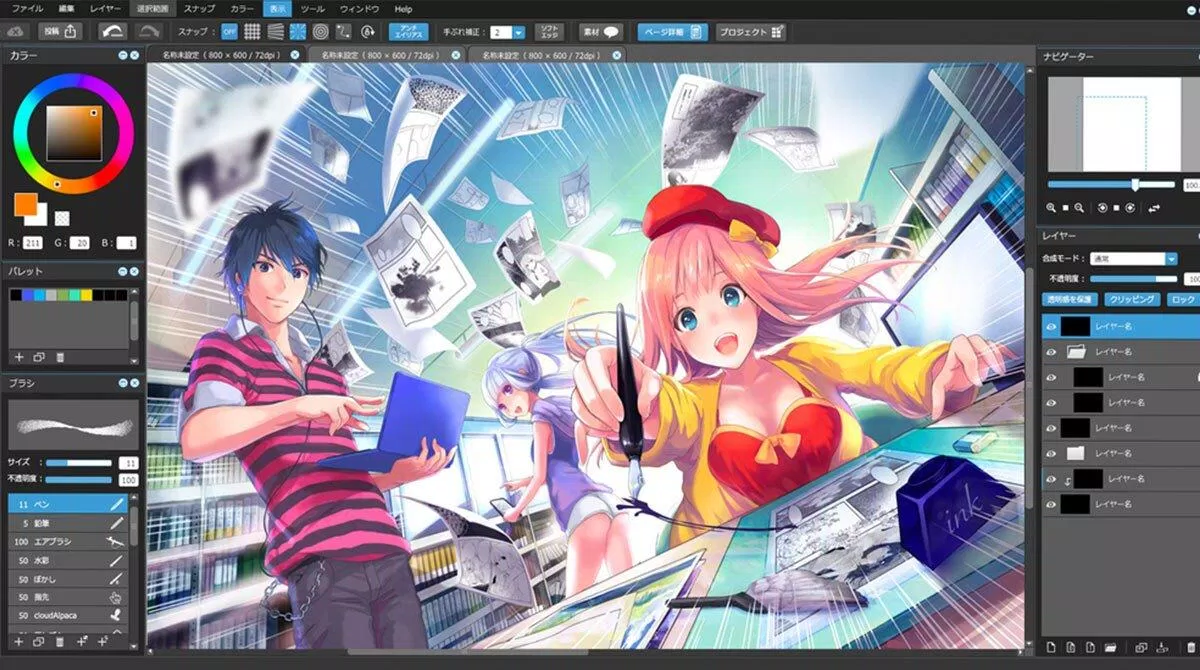1200x670 pixels.
Task: Click the flip view icon in the Navigator
Action: pos(1154,208)
